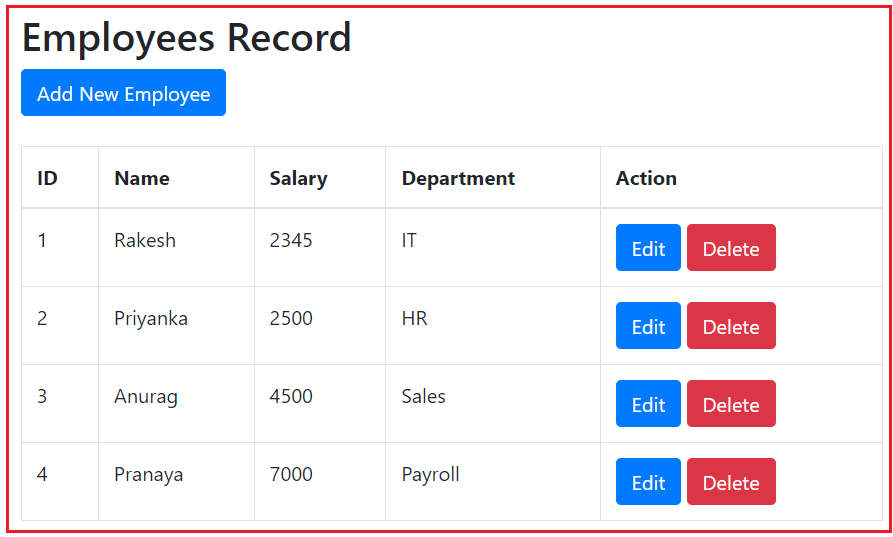Viewport: 893px width, 537px height.
Task: Select the Name column header
Action: [142, 178]
